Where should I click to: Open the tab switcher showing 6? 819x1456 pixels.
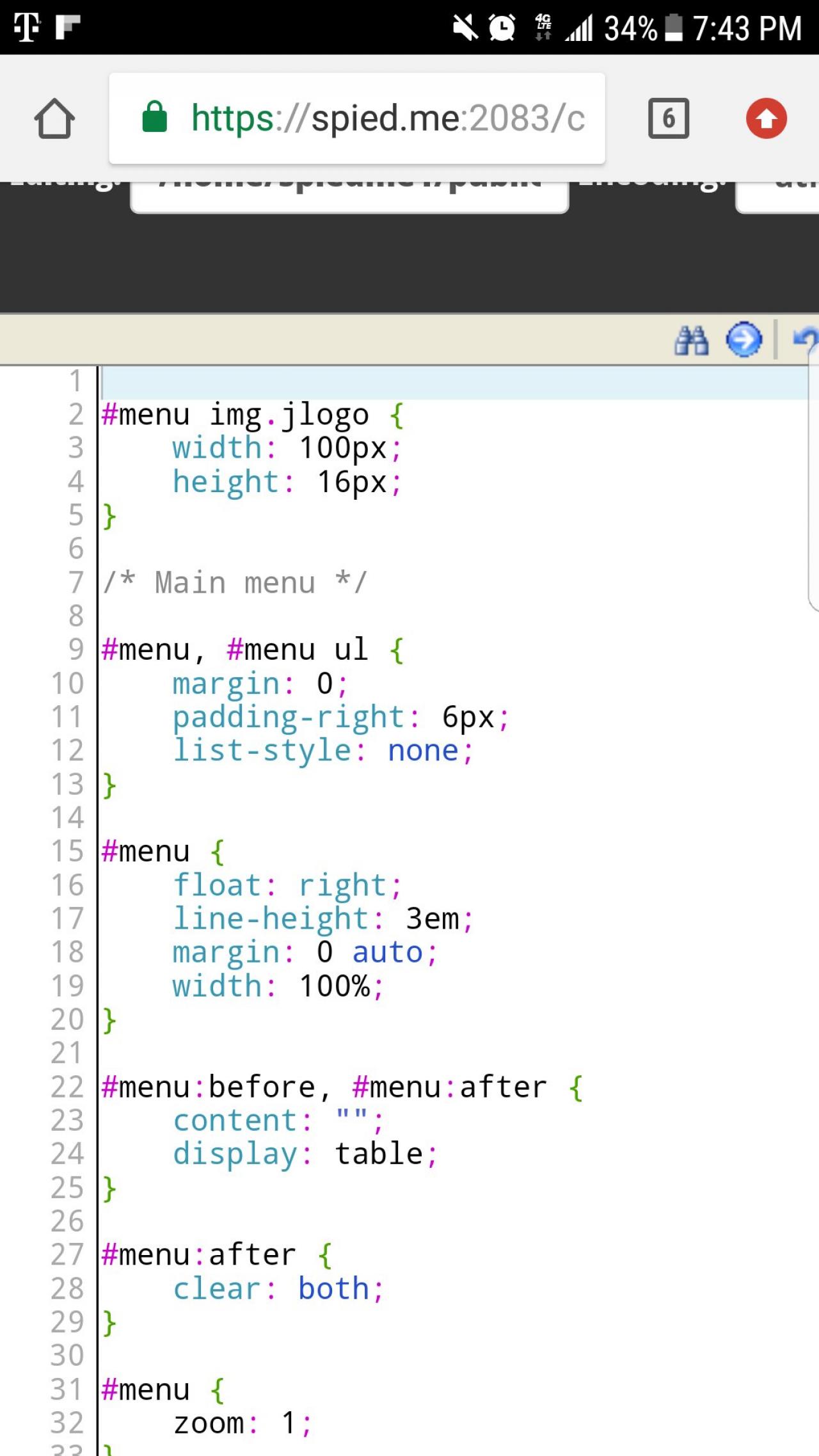coord(668,118)
